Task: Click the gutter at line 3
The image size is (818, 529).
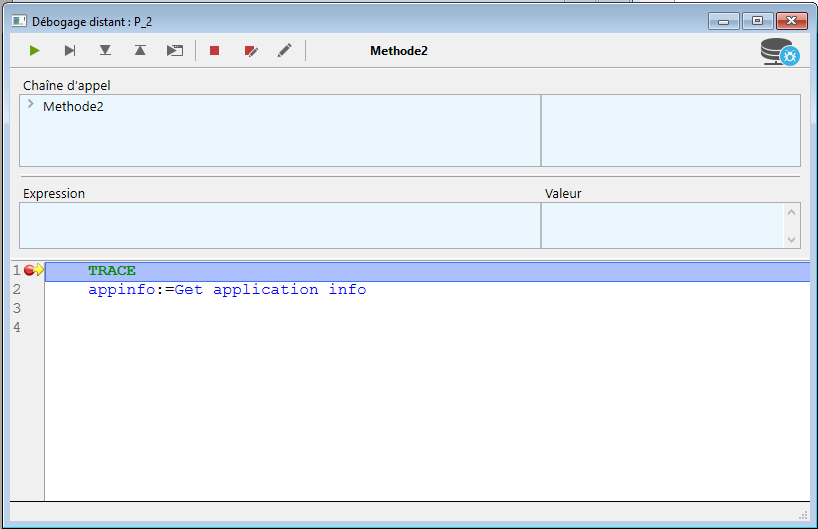Action: (x=29, y=309)
